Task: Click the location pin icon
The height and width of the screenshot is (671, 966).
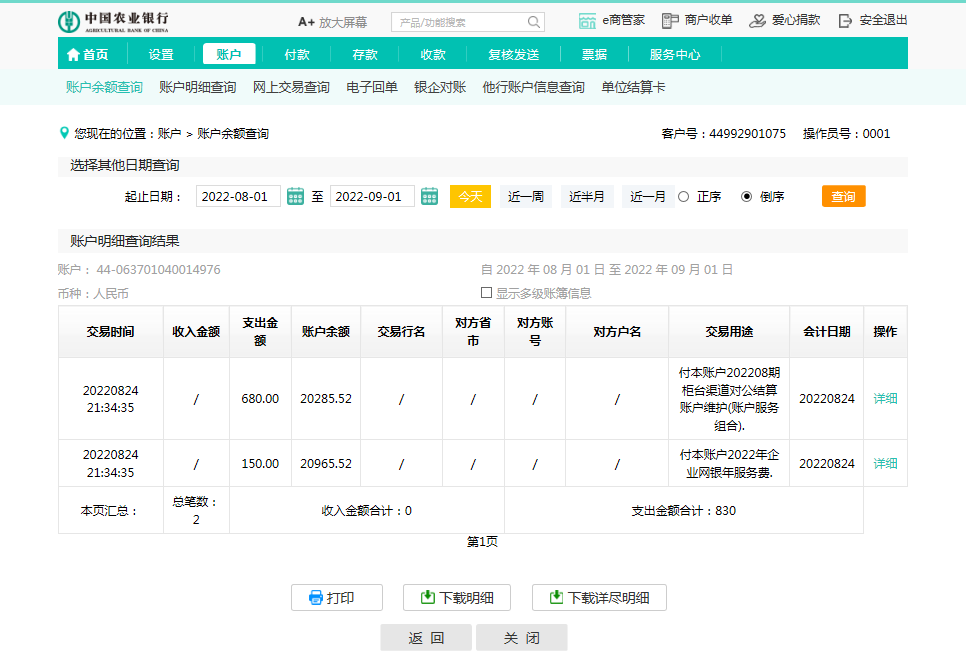Action: (x=64, y=133)
